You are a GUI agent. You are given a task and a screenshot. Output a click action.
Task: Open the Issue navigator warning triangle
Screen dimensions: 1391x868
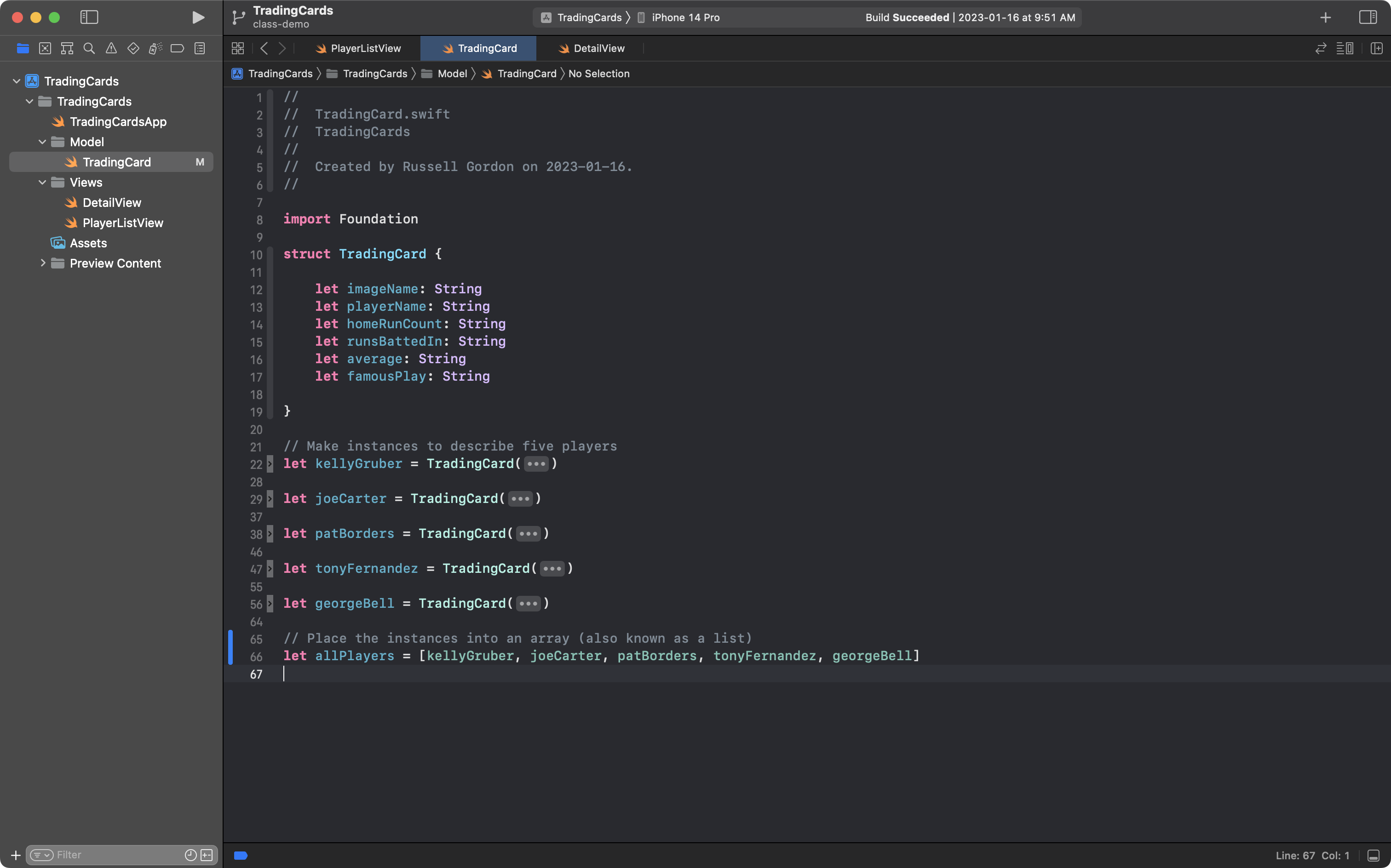click(111, 48)
